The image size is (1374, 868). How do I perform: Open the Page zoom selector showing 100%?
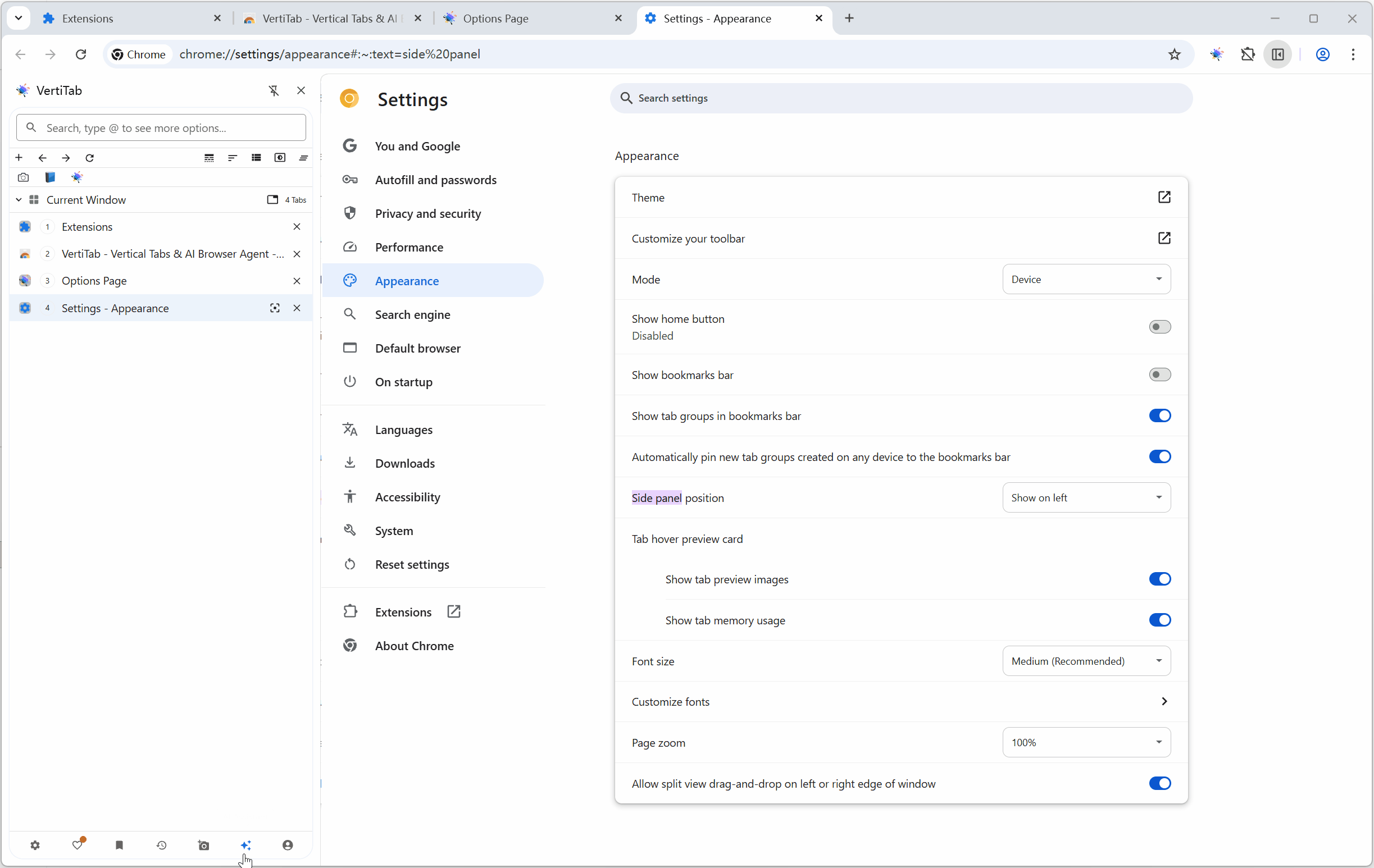click(x=1086, y=742)
